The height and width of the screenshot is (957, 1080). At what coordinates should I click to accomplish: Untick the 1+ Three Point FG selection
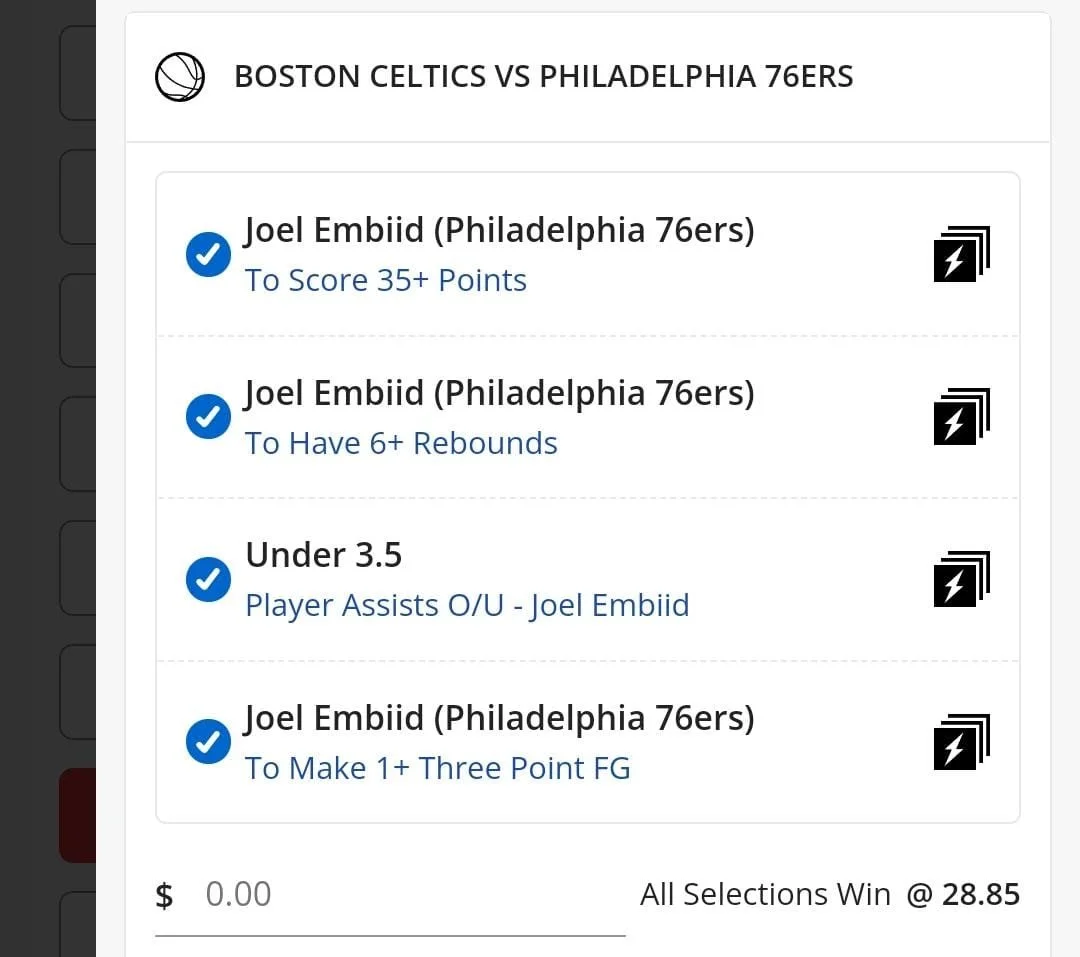pos(208,742)
